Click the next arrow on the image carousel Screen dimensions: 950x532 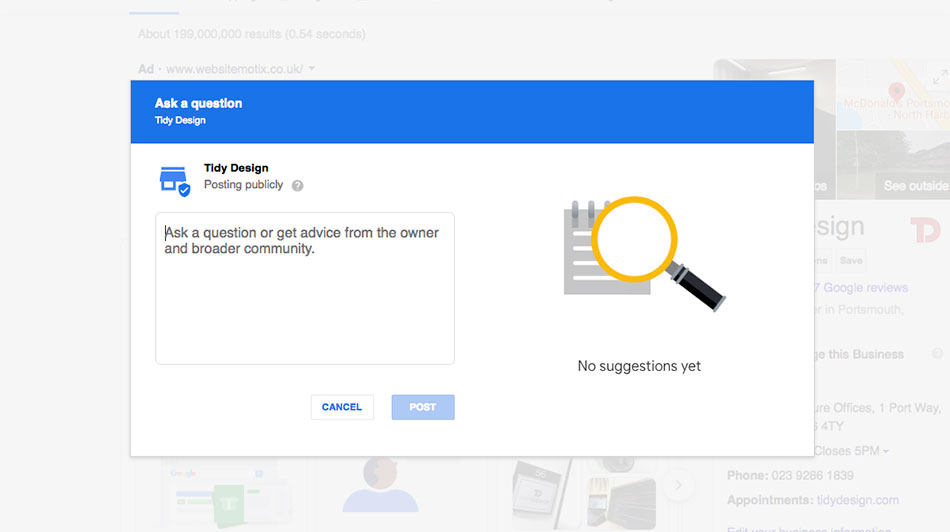pos(679,485)
